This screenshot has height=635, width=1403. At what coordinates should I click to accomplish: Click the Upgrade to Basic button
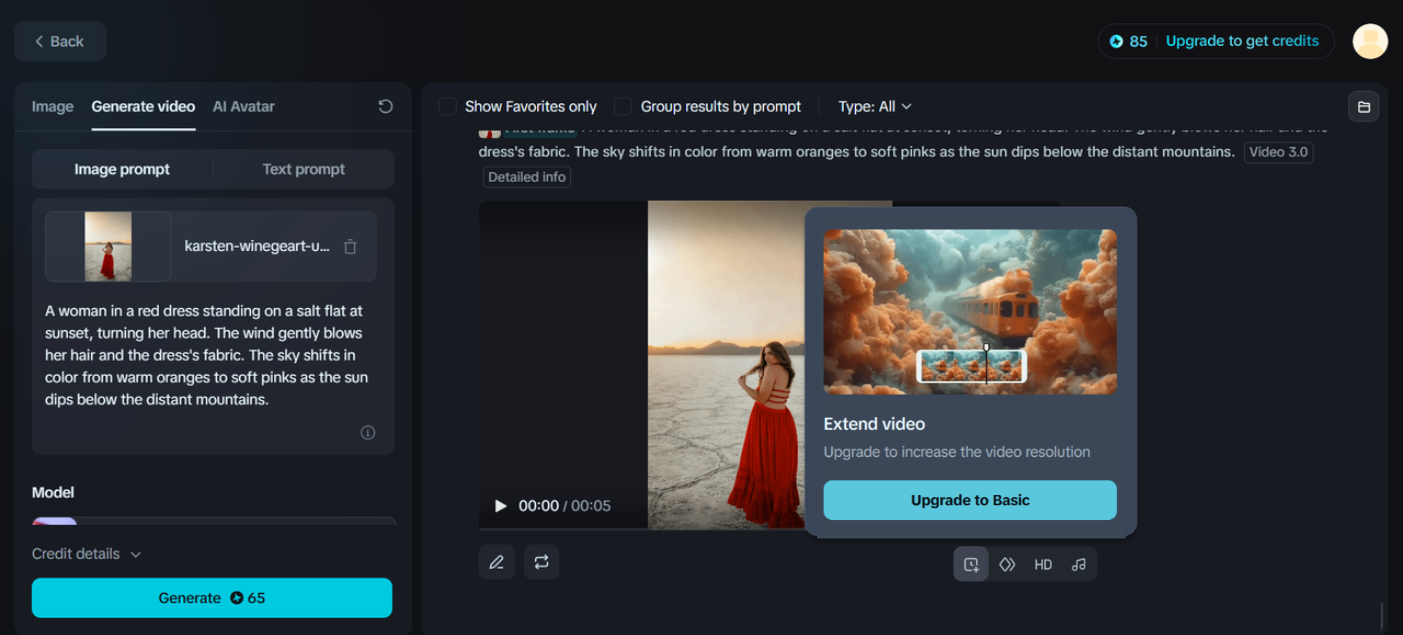(970, 500)
